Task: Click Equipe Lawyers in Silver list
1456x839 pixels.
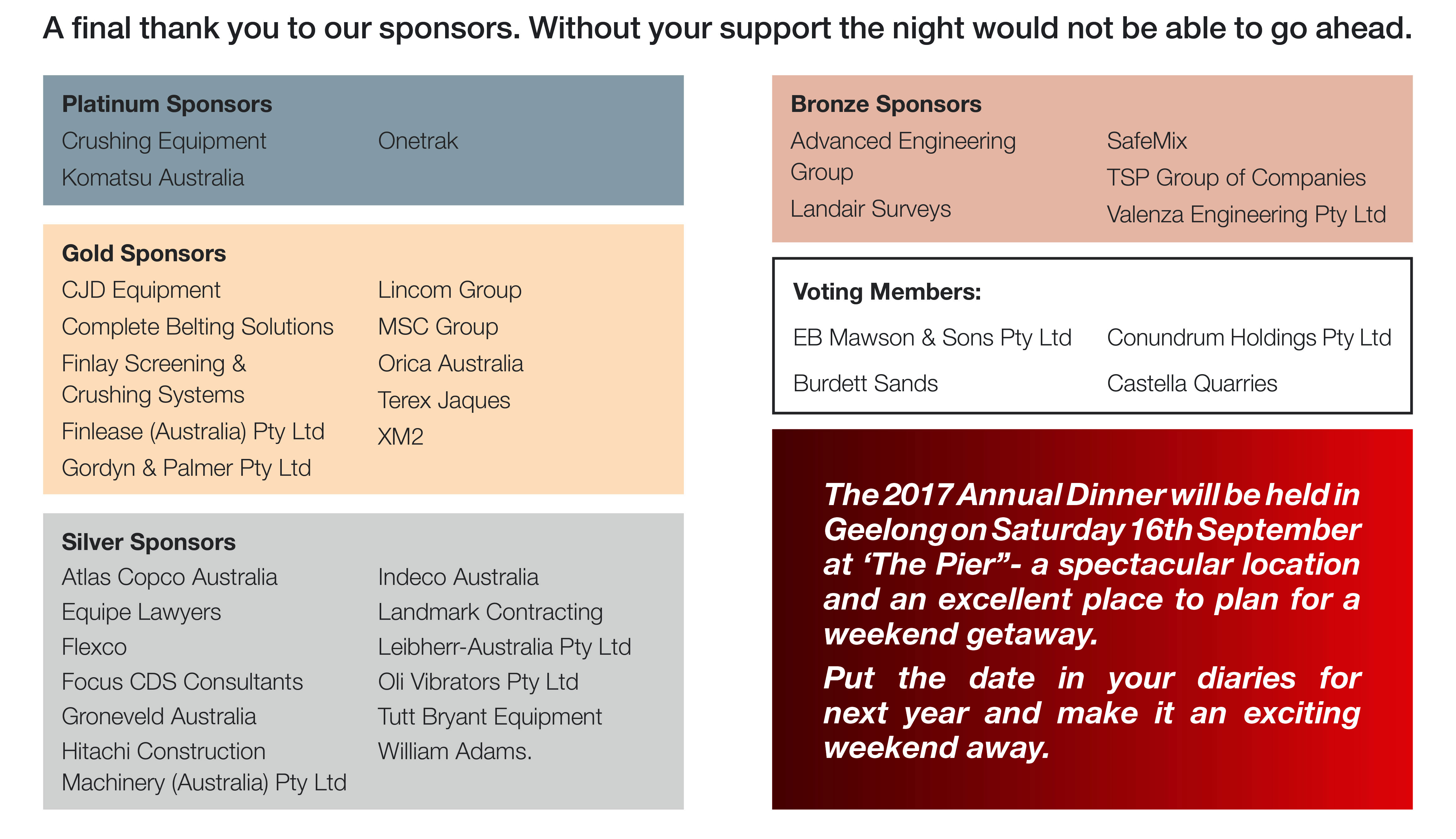Action: [141, 612]
